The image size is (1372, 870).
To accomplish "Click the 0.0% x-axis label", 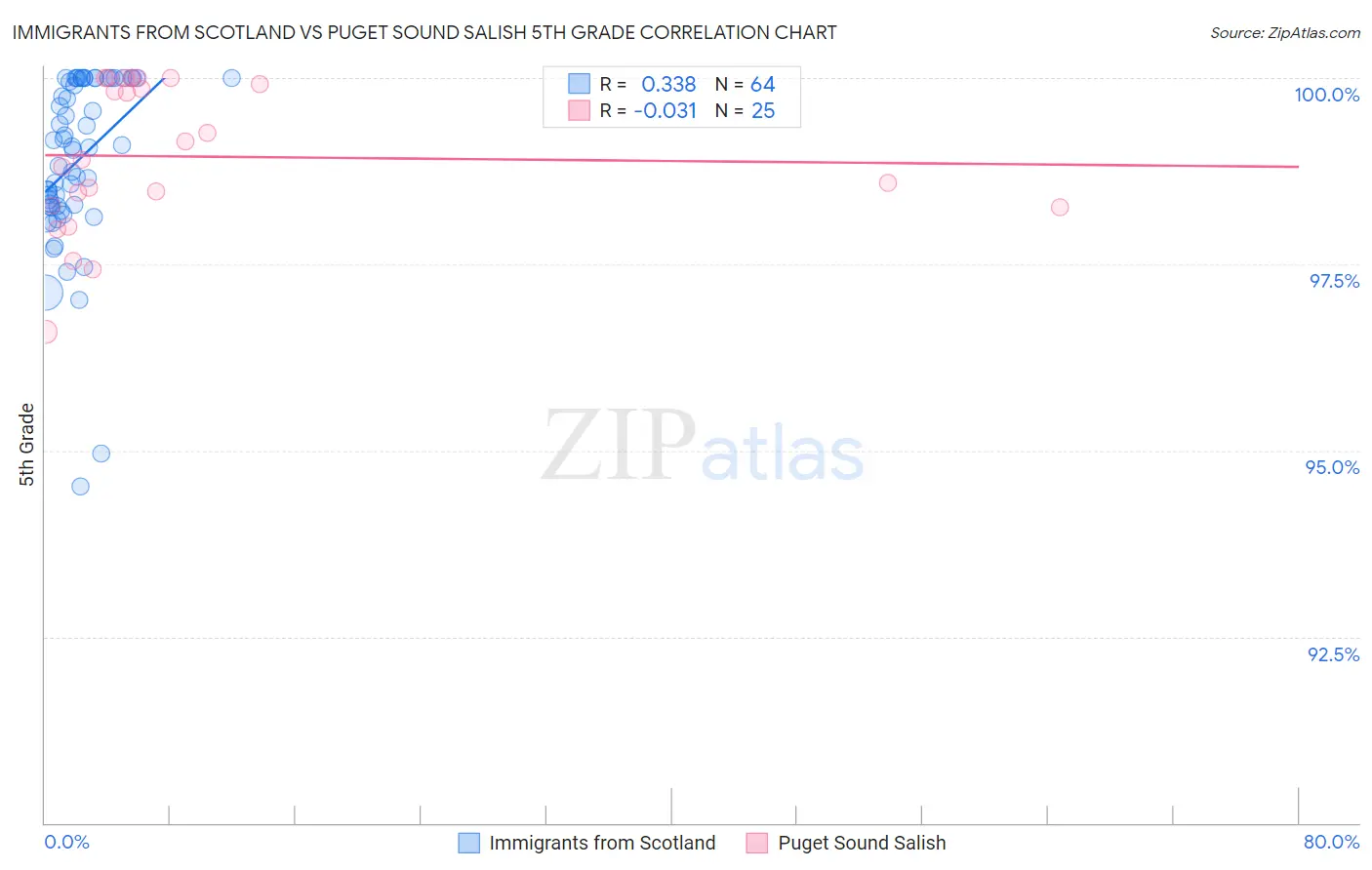I will click(x=66, y=842).
